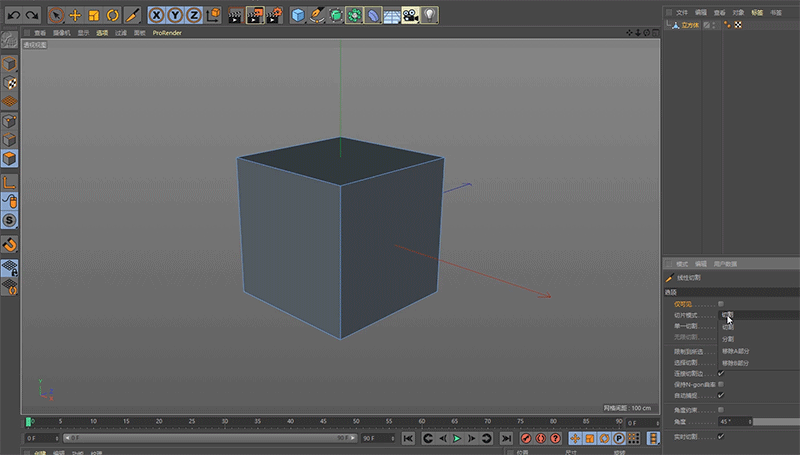Screen dimensions: 800x455
Task: Choose 移除A部分 option in dropdown list
Action: 736,351
